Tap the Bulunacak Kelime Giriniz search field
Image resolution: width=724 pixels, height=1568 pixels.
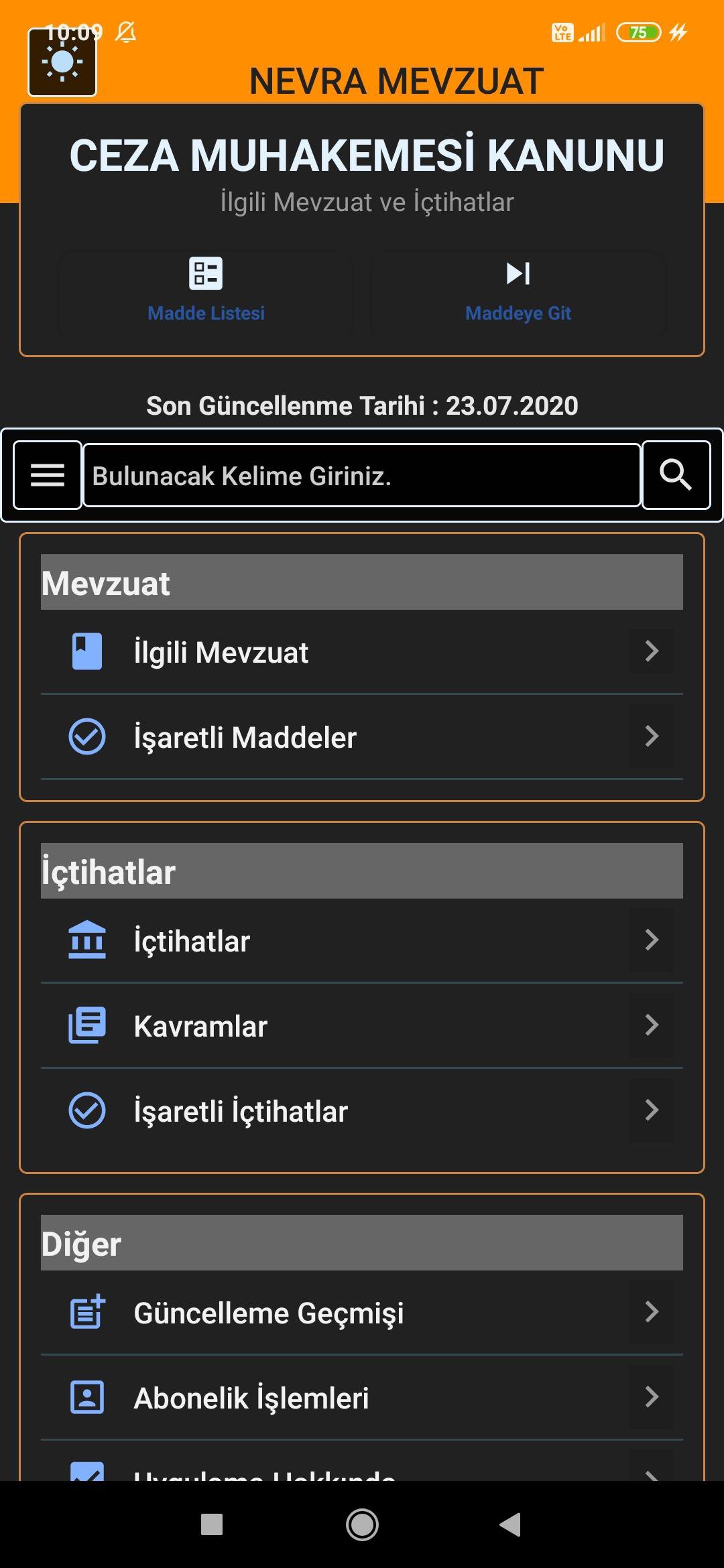click(362, 475)
